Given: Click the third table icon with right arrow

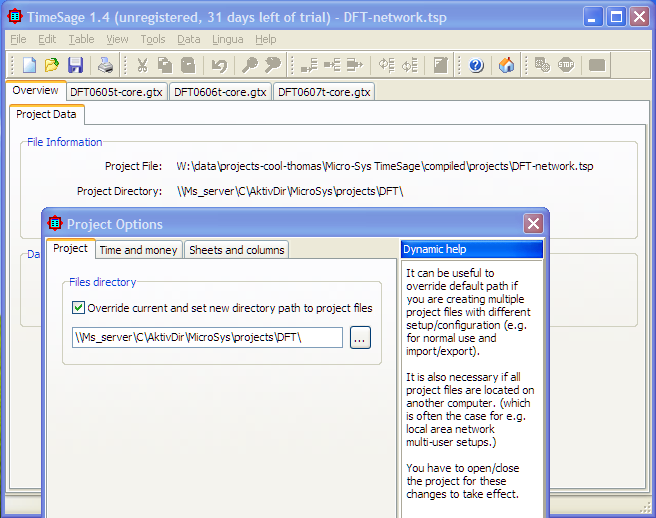Looking at the screenshot, I should point(355,65).
